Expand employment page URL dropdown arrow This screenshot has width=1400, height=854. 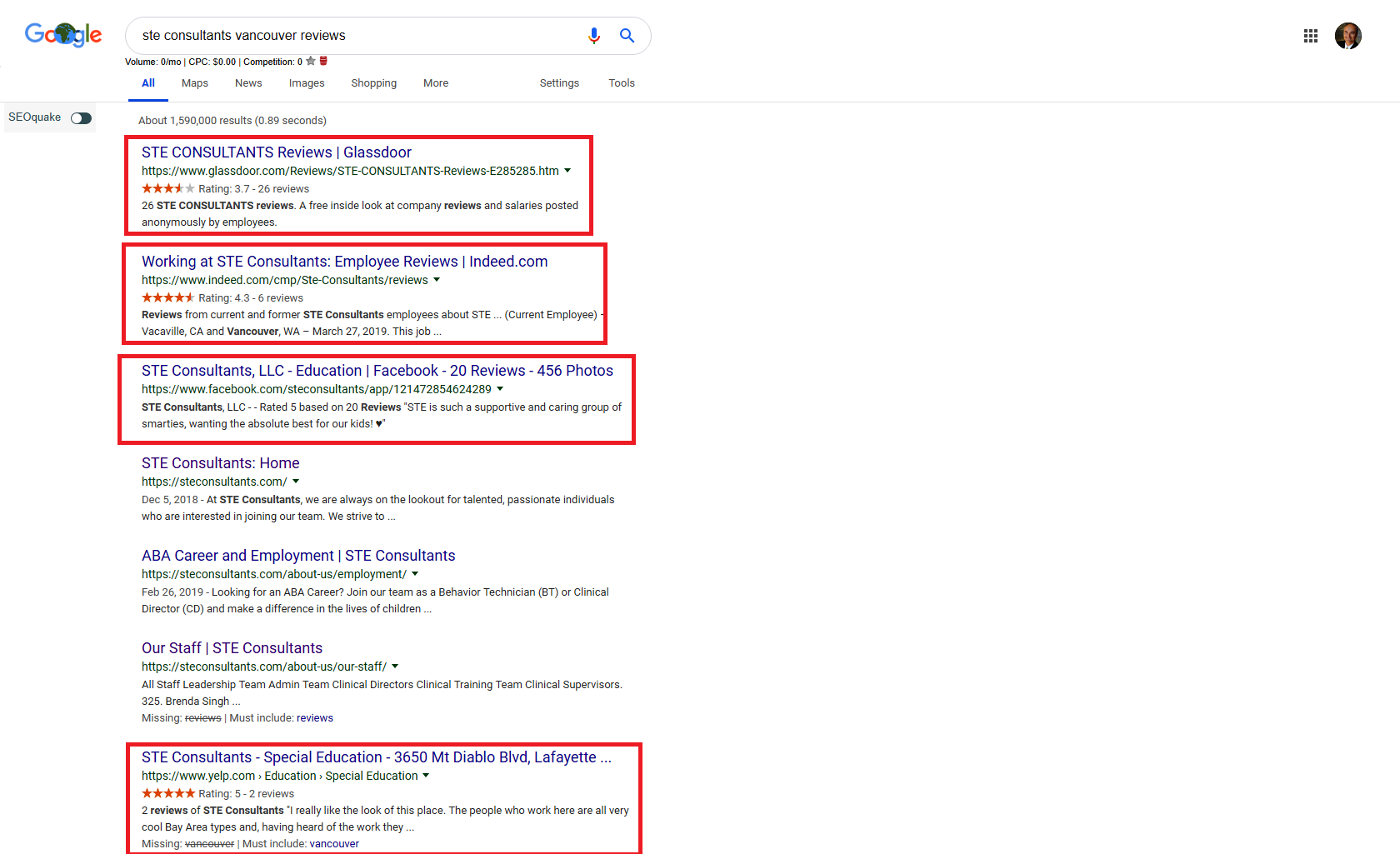pos(415,574)
